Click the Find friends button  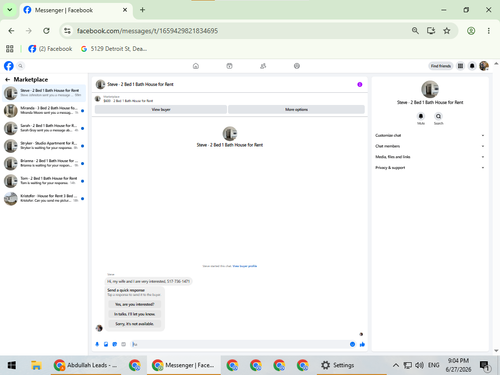[441, 66]
